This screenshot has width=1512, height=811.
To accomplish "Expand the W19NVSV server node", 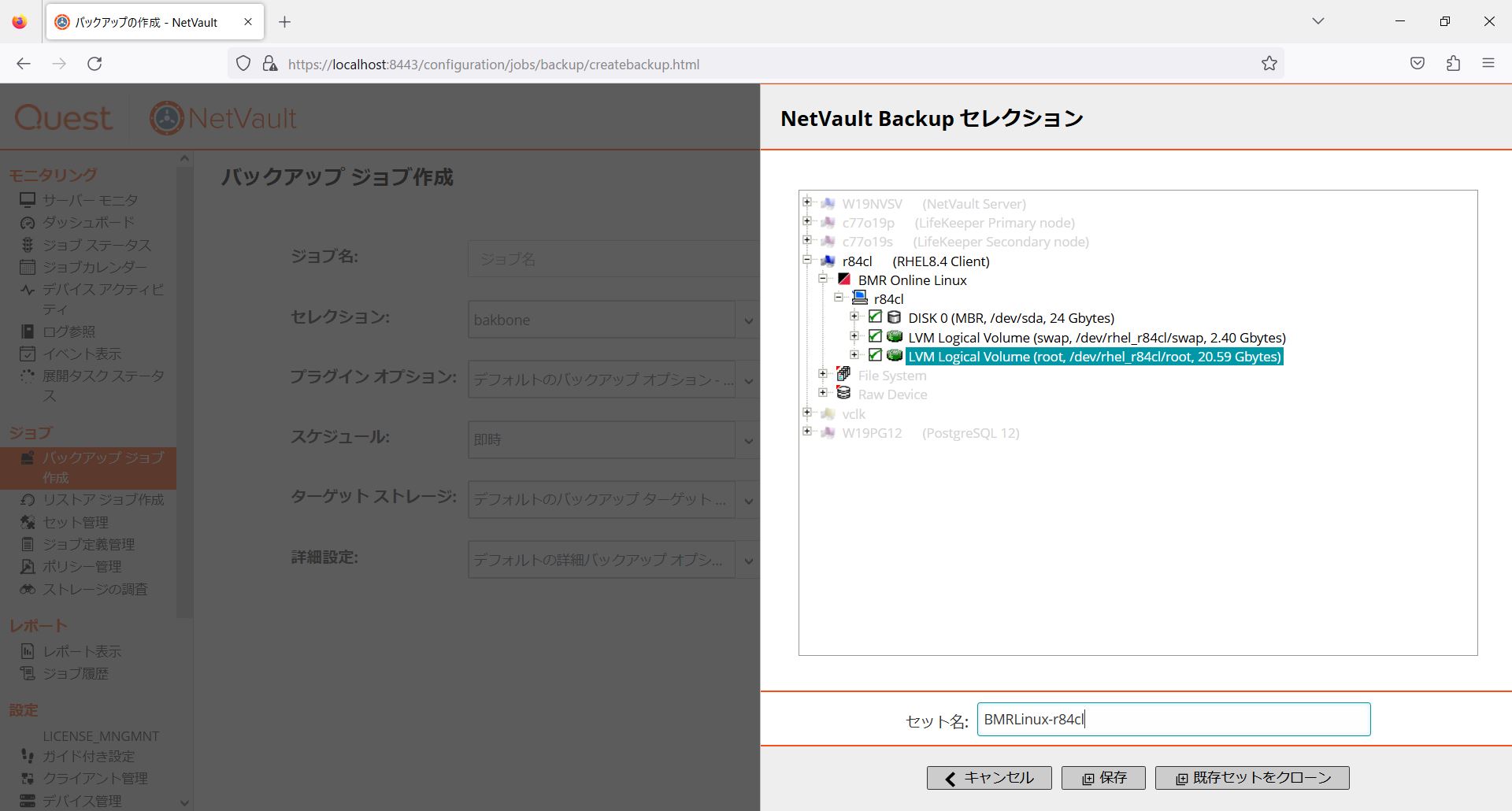I will click(807, 202).
